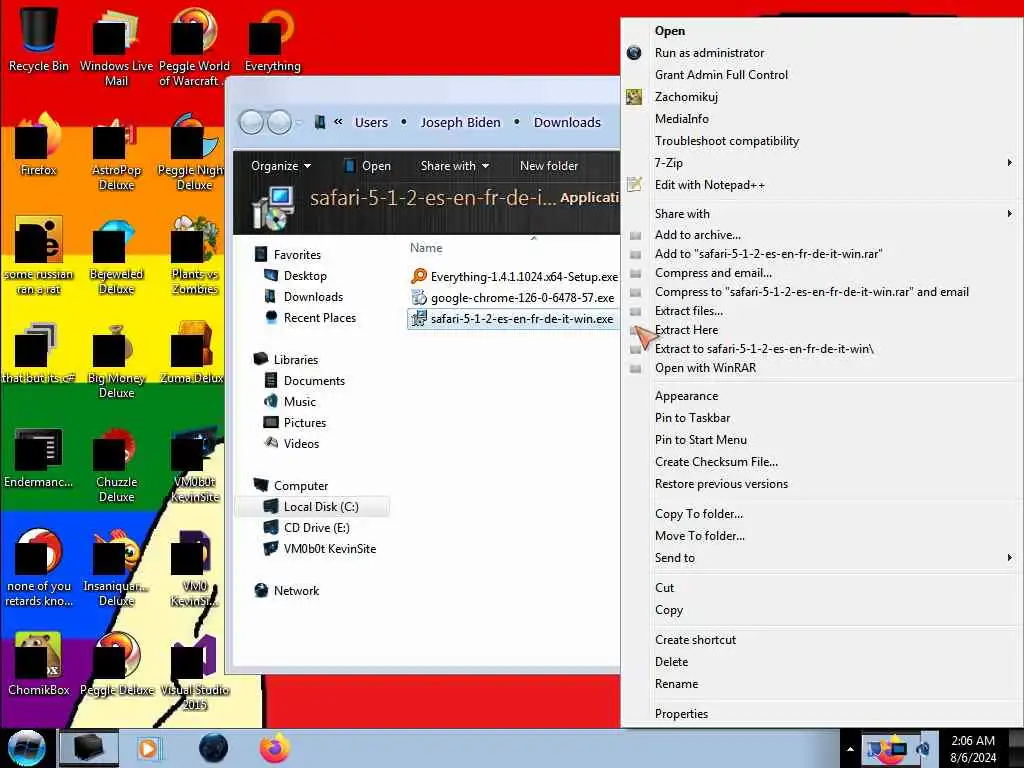The image size is (1024, 768).
Task: Open the Share with toolbar dropdown
Action: tap(455, 166)
